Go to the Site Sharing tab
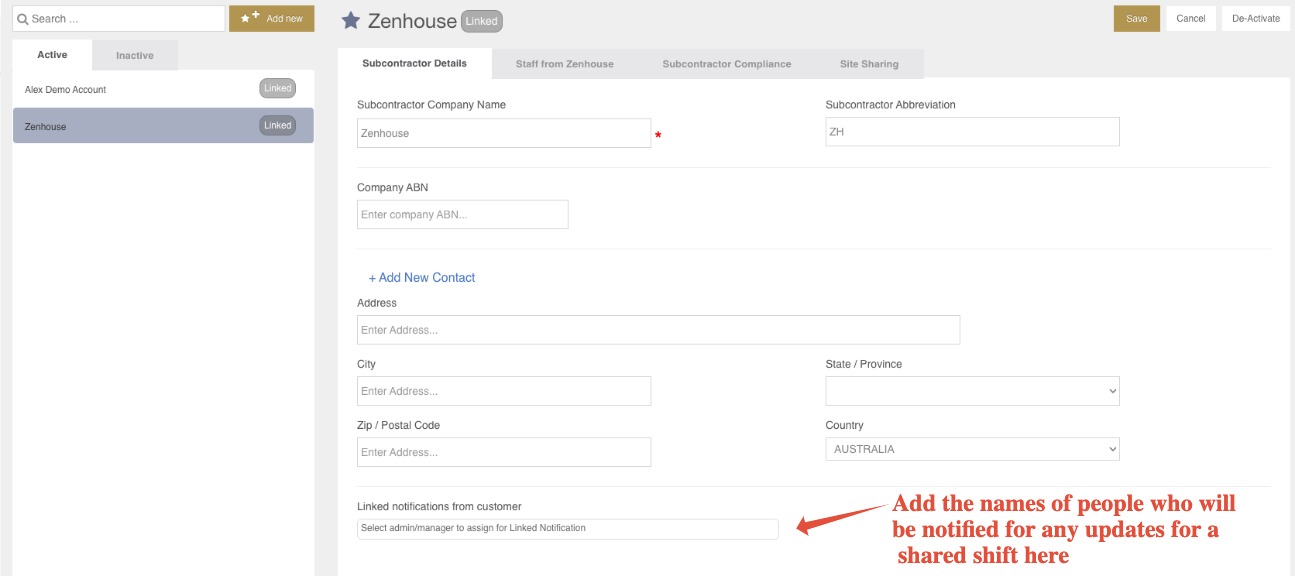The width and height of the screenshot is (1295, 576). [869, 64]
